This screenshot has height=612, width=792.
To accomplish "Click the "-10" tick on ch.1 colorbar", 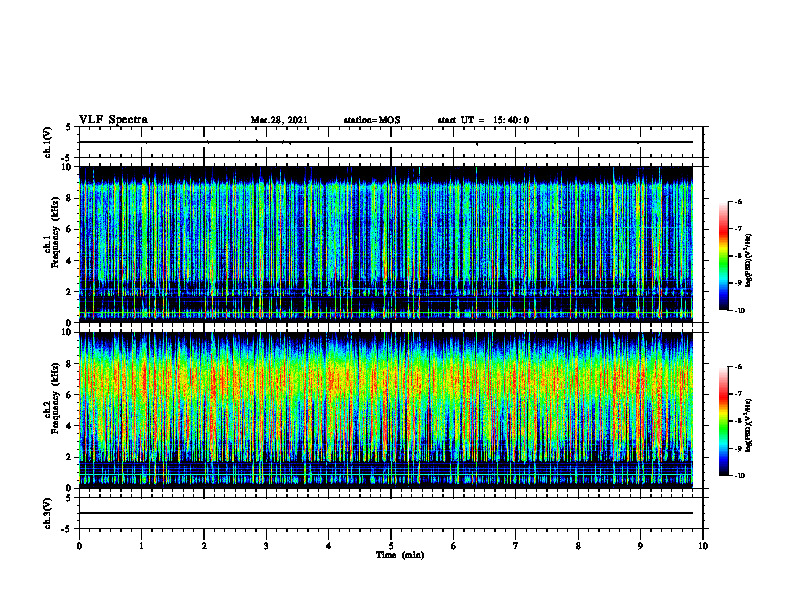I will coord(740,310).
